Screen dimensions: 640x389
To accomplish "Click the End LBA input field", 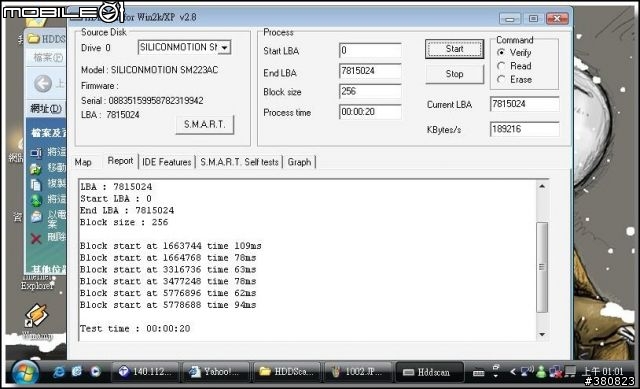I will pos(370,71).
